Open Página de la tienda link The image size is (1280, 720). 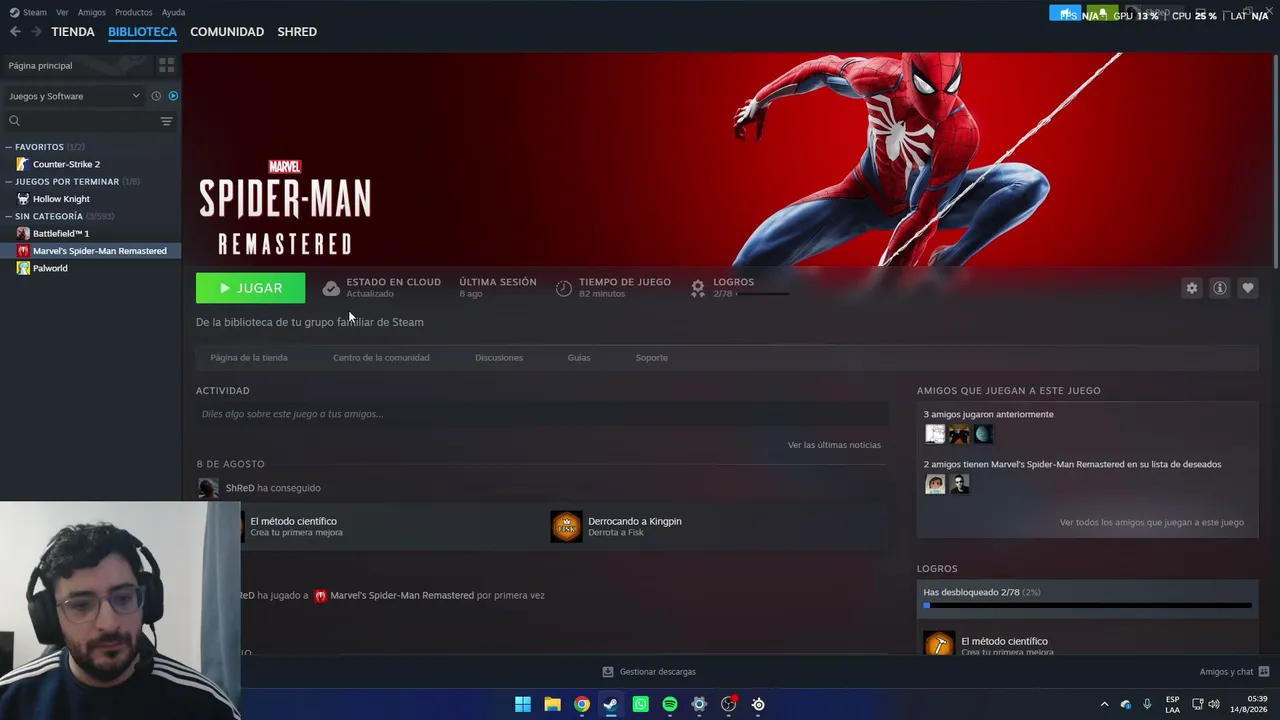tap(249, 358)
